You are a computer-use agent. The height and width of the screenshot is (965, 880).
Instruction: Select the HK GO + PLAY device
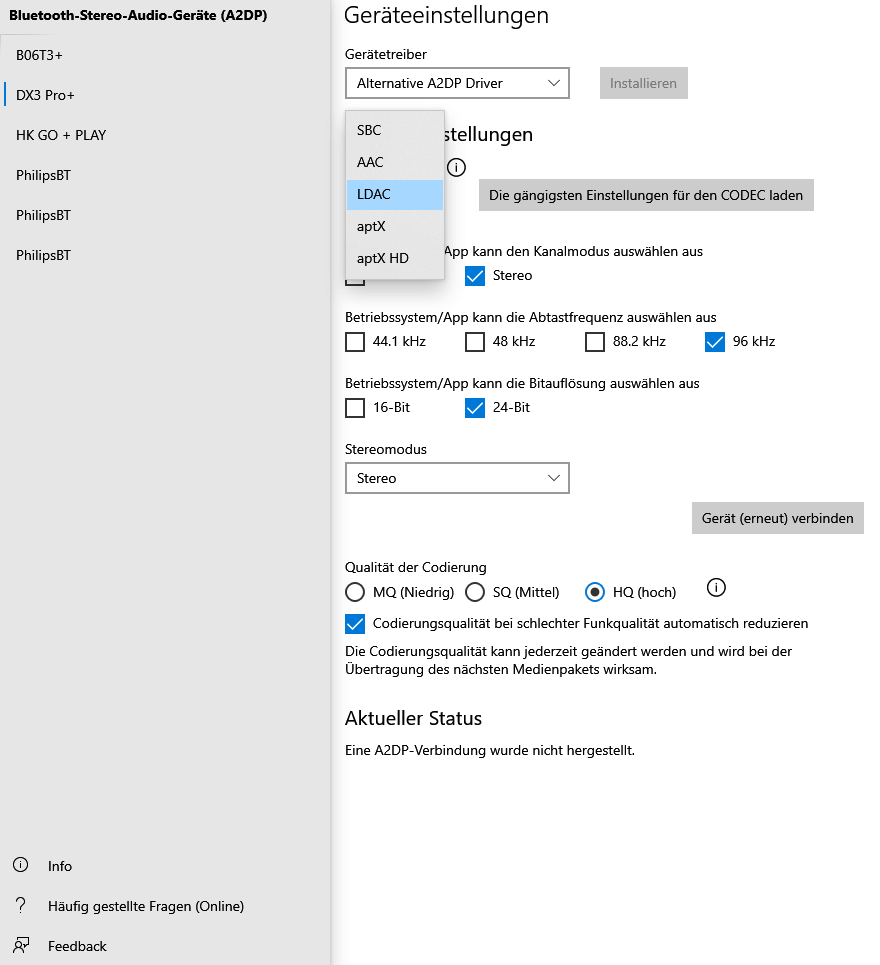coord(165,135)
